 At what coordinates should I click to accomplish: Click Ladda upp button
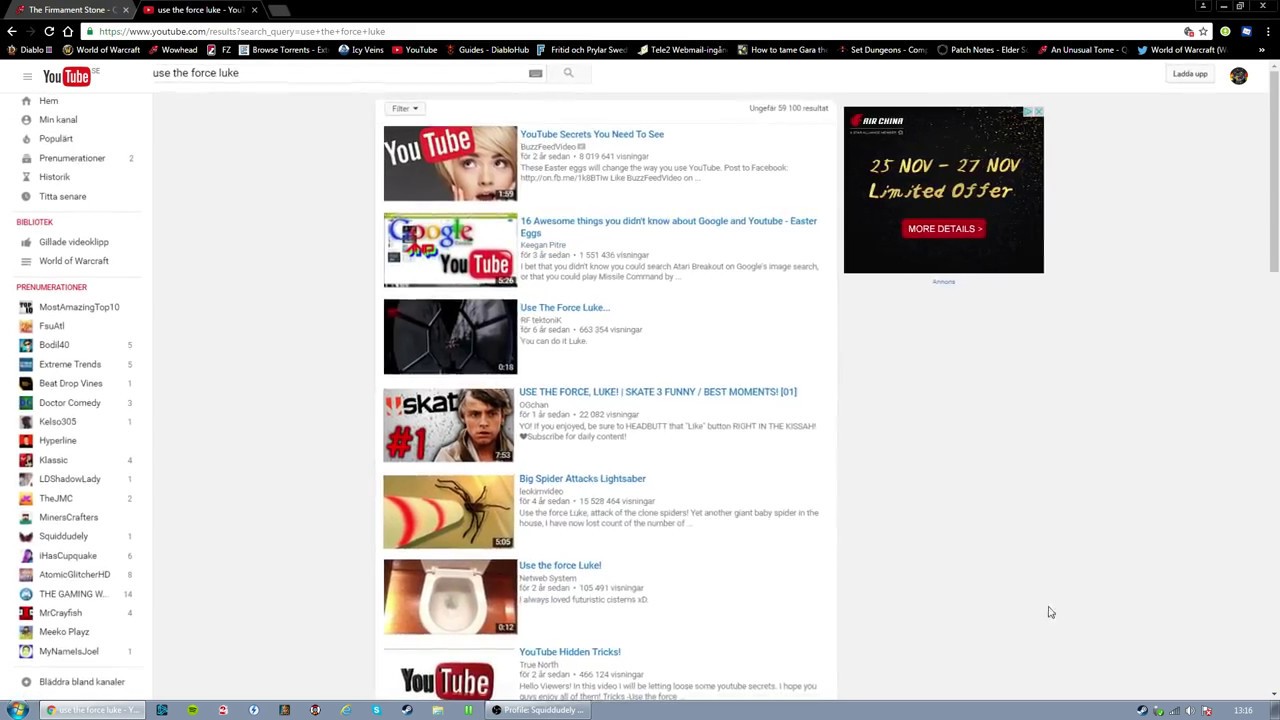point(1190,74)
